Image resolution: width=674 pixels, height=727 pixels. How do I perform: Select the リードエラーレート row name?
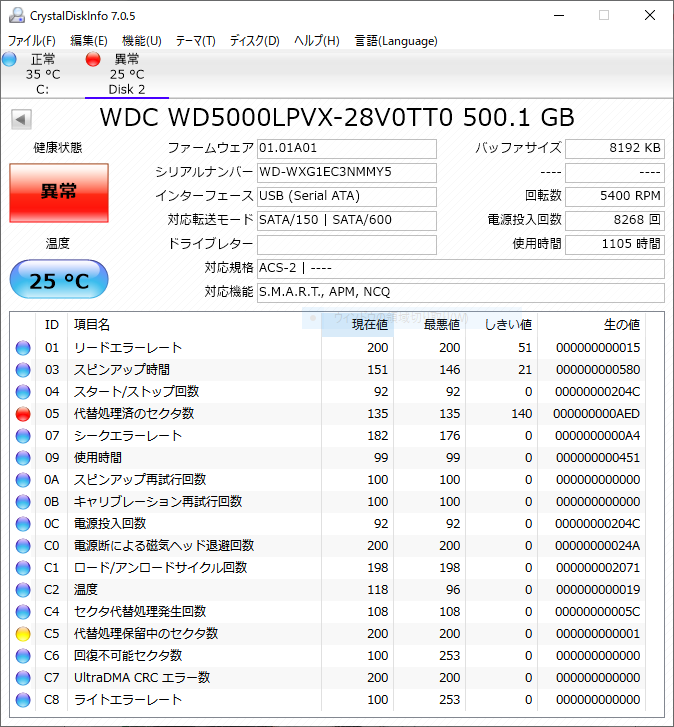pos(128,348)
